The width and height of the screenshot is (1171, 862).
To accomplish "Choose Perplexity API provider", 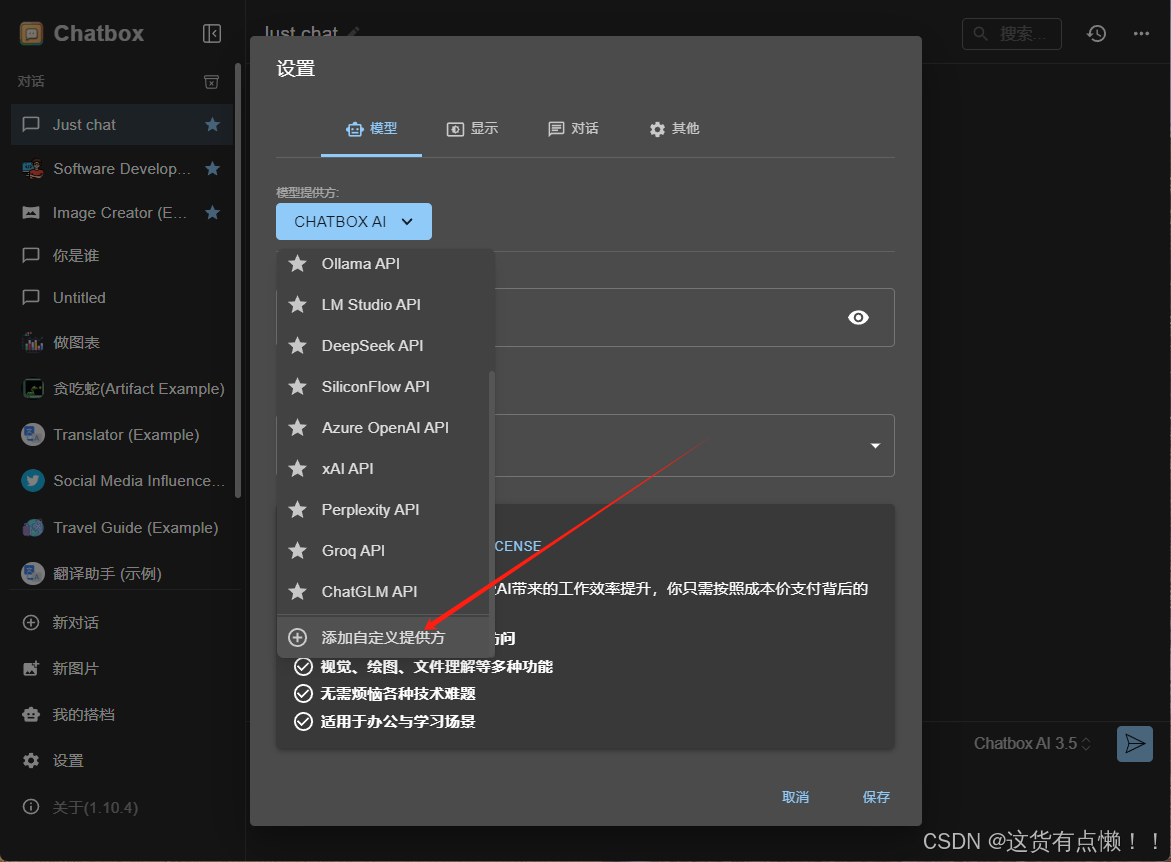I will 383,509.
